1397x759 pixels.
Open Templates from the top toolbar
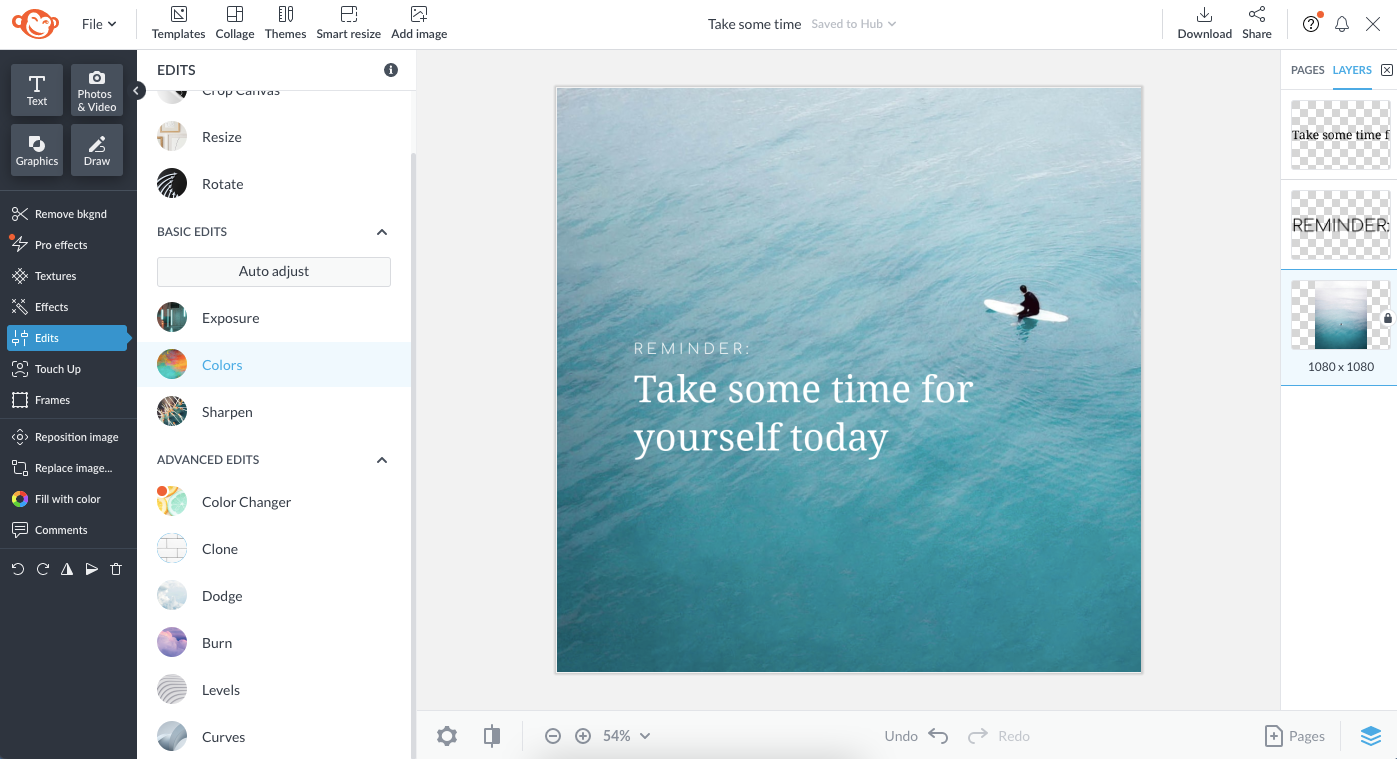click(178, 23)
